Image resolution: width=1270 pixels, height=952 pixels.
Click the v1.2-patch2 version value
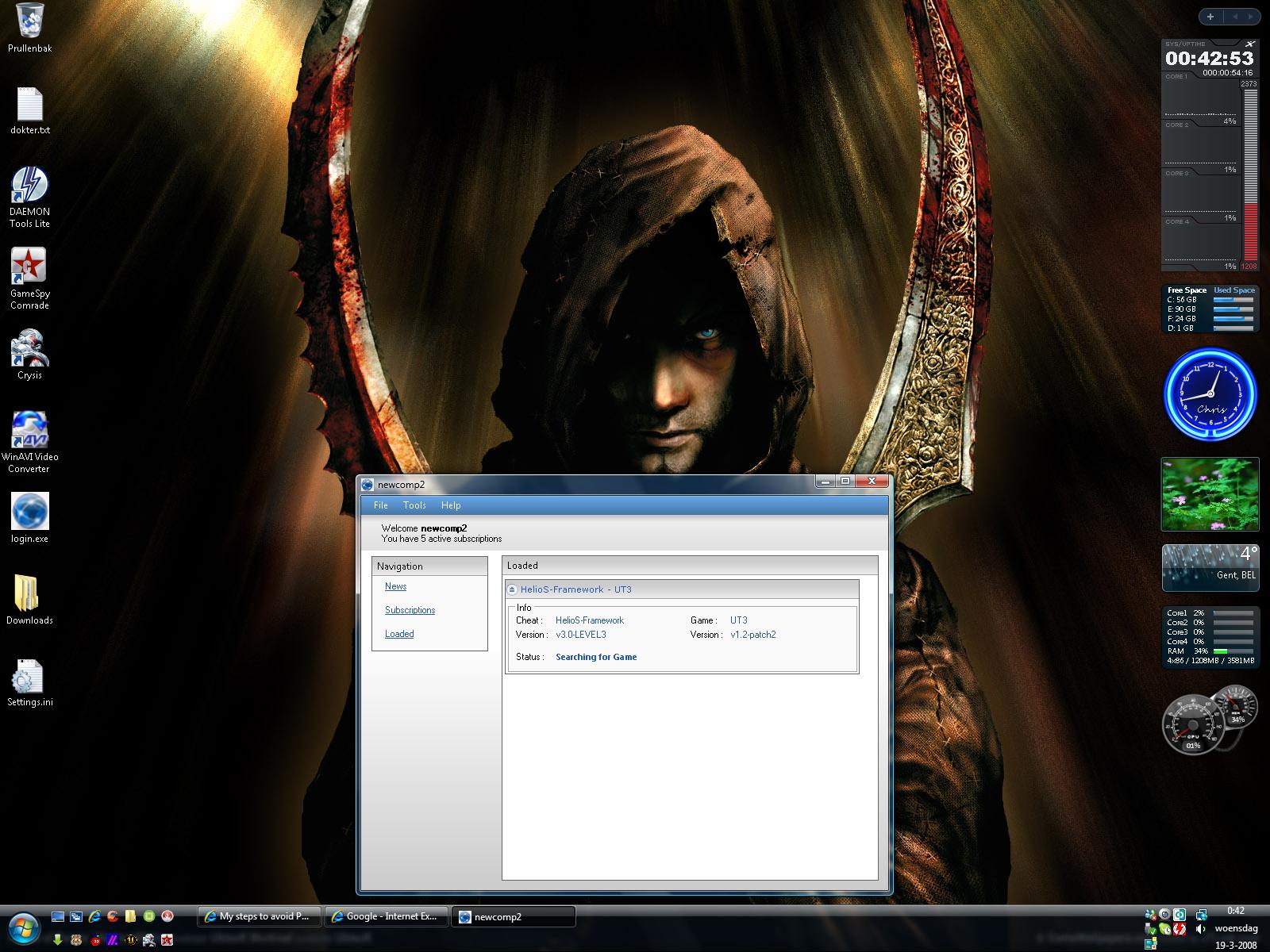click(753, 635)
